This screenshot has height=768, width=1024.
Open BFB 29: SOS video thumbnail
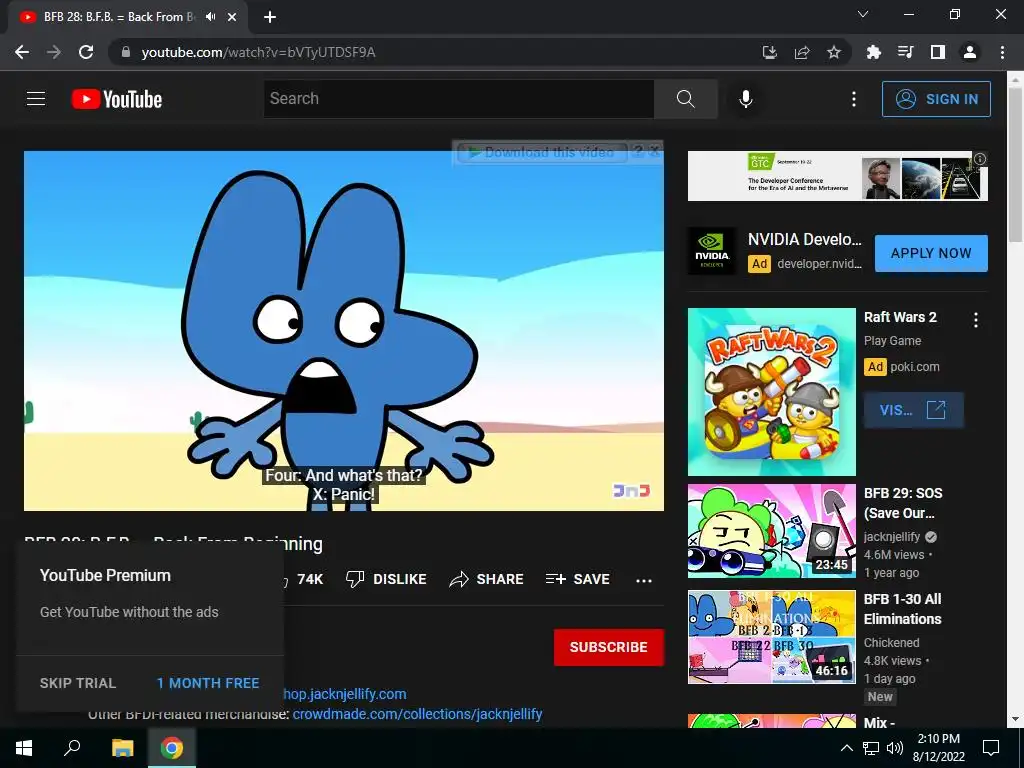point(771,531)
